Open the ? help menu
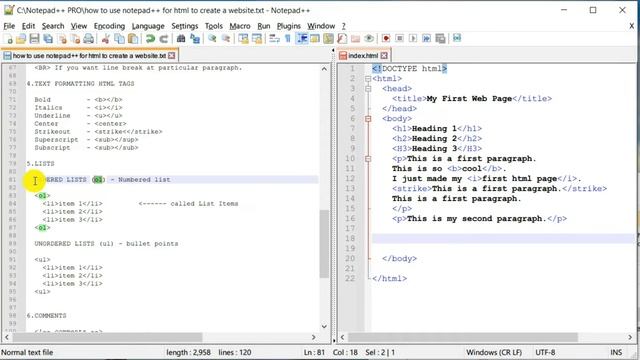Viewport: 640px width, 360px height. (344, 26)
